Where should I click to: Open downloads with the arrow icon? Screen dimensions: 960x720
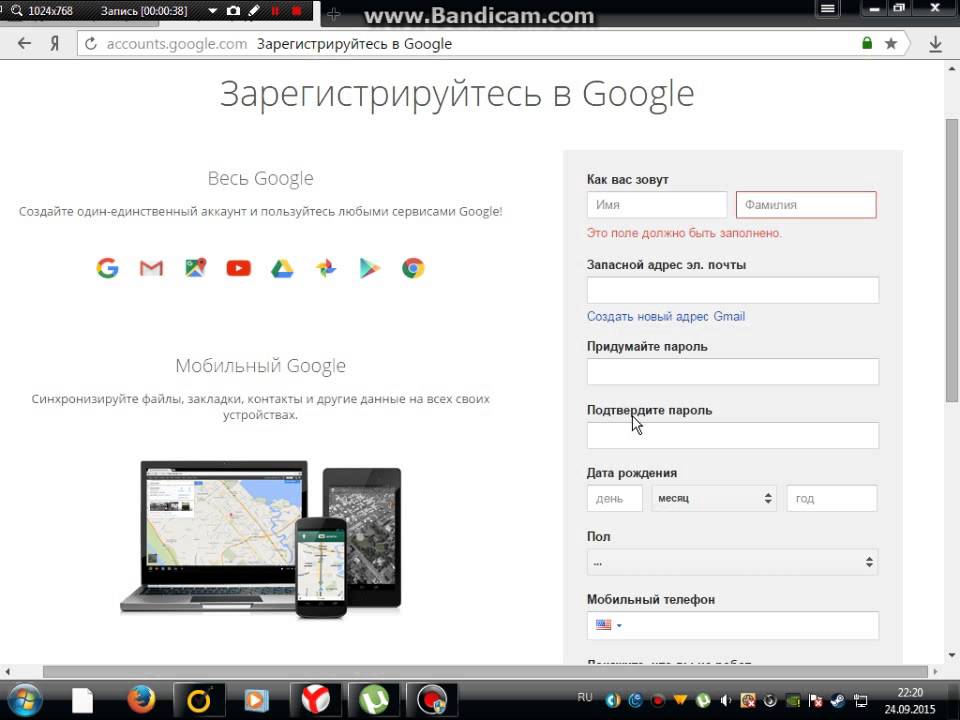point(936,44)
